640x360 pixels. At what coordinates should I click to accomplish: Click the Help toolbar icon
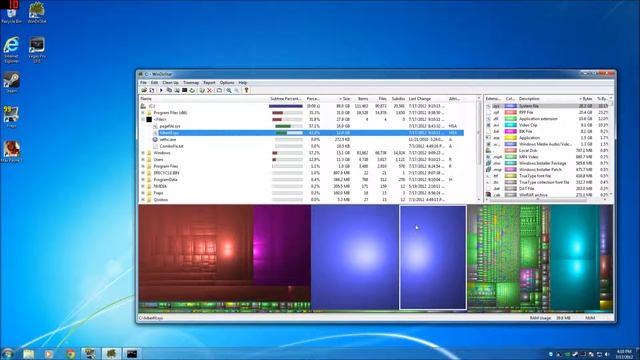247,90
